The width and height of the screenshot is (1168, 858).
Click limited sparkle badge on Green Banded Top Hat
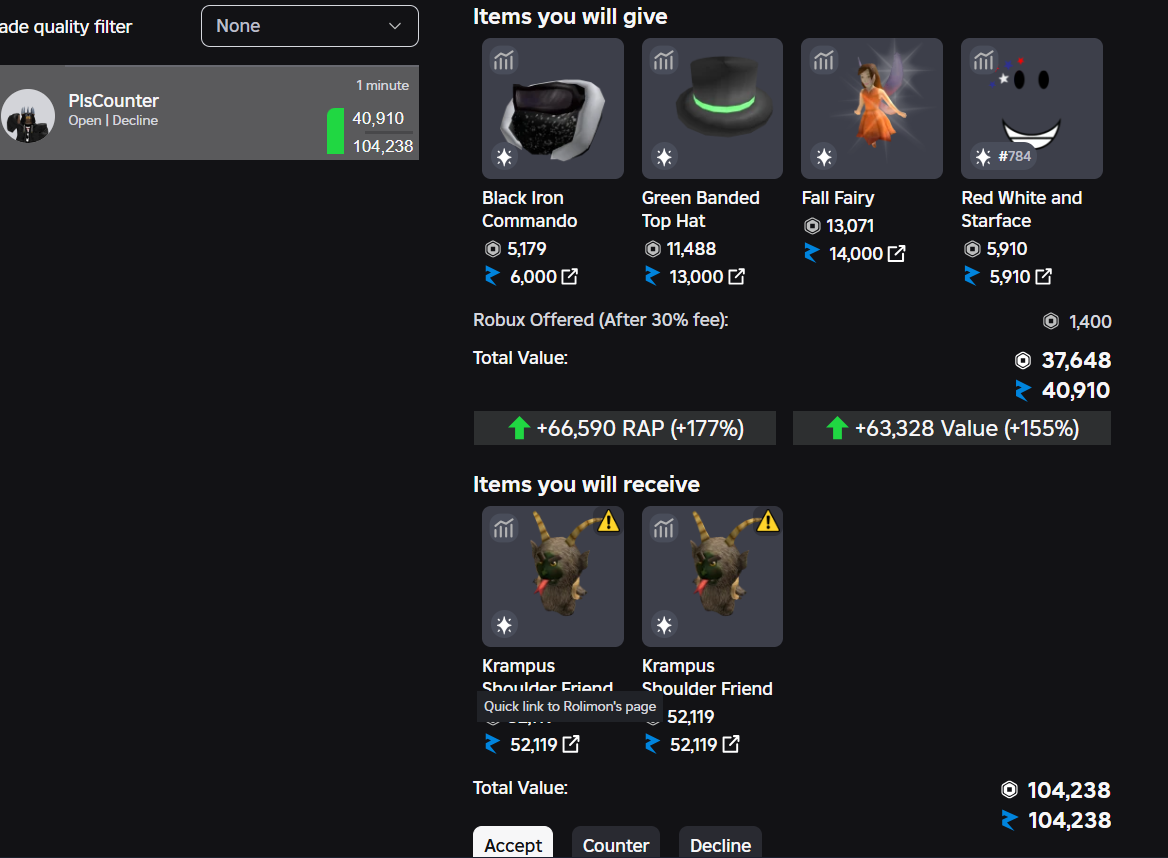(664, 157)
